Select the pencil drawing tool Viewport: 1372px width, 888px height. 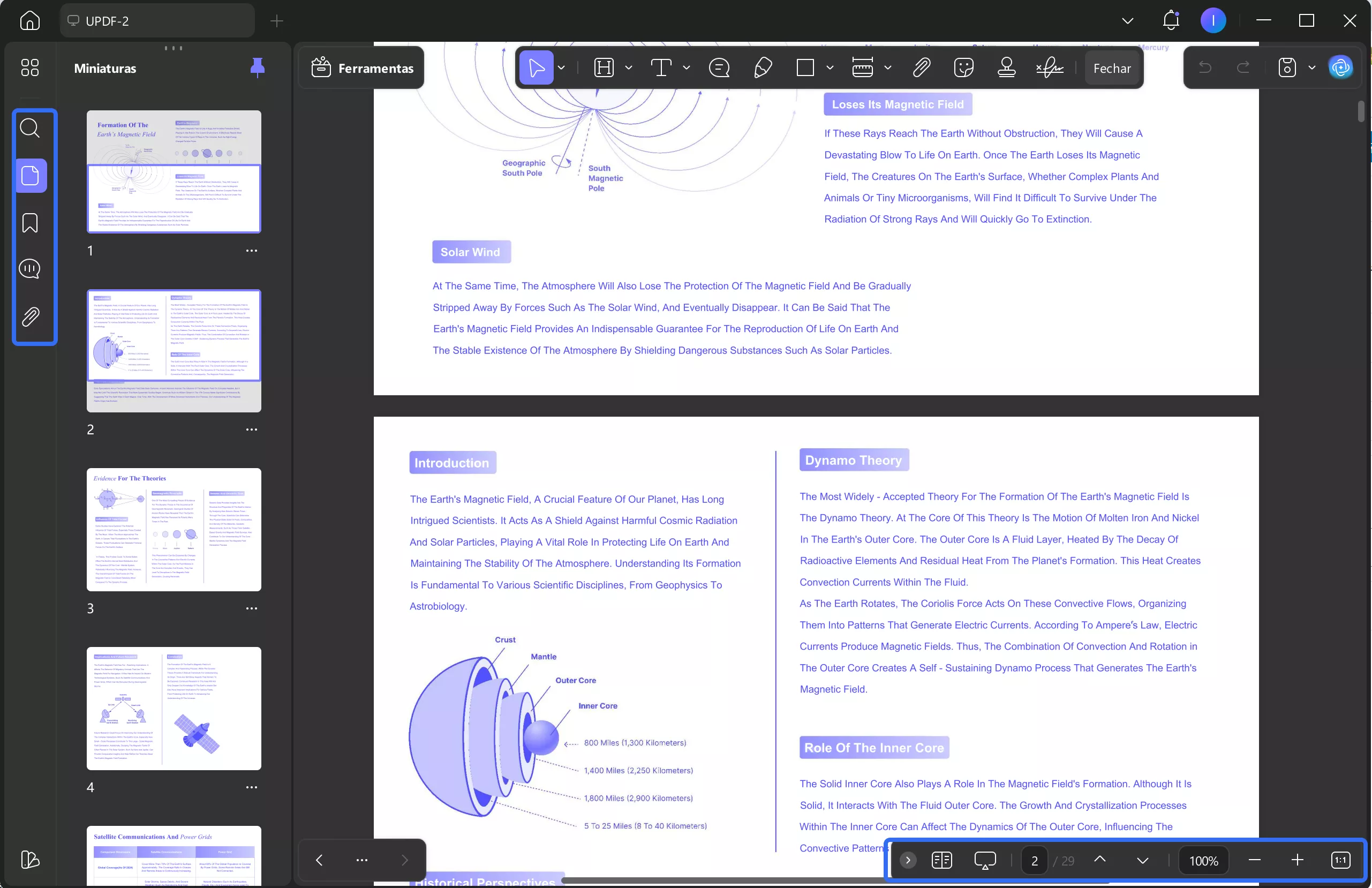coord(763,68)
